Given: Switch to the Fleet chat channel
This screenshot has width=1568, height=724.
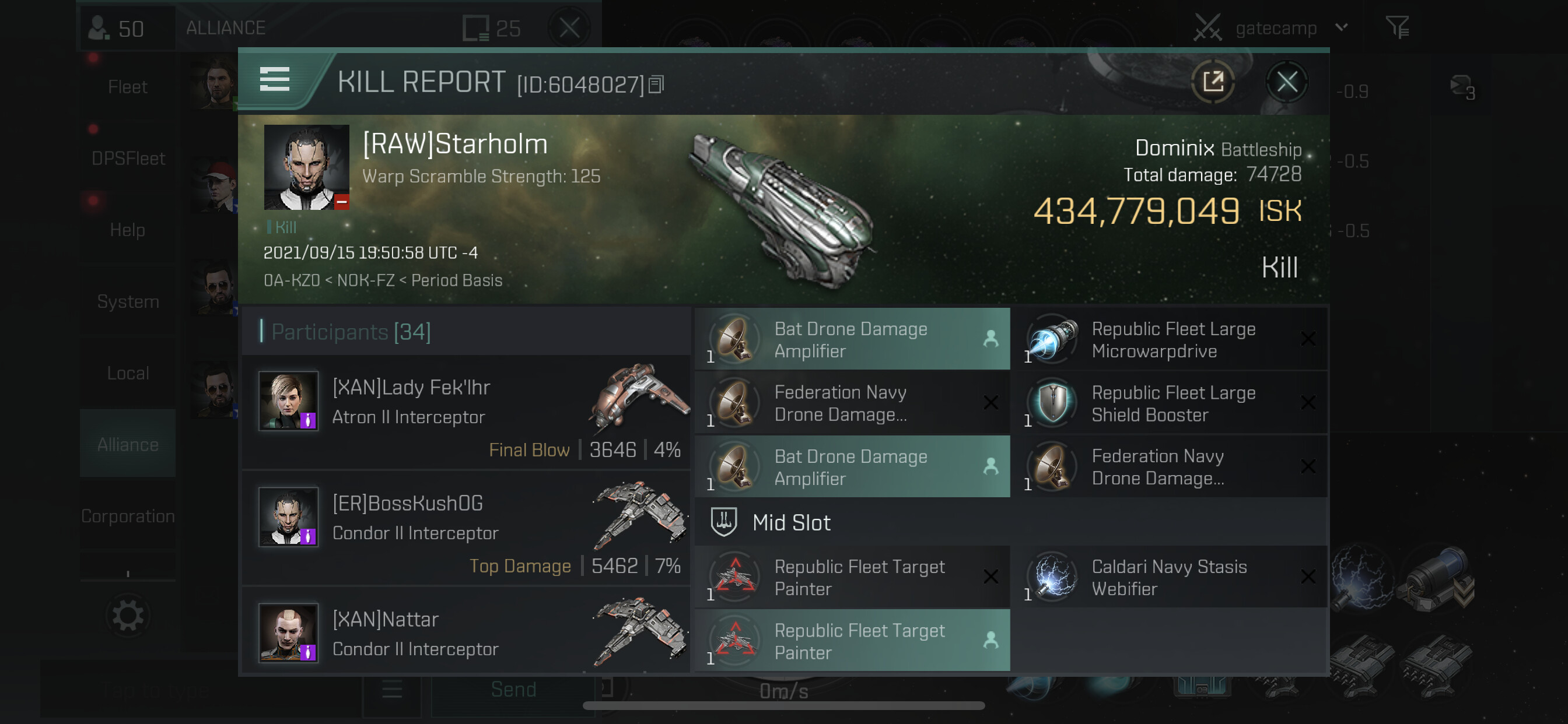Looking at the screenshot, I should 127,87.
